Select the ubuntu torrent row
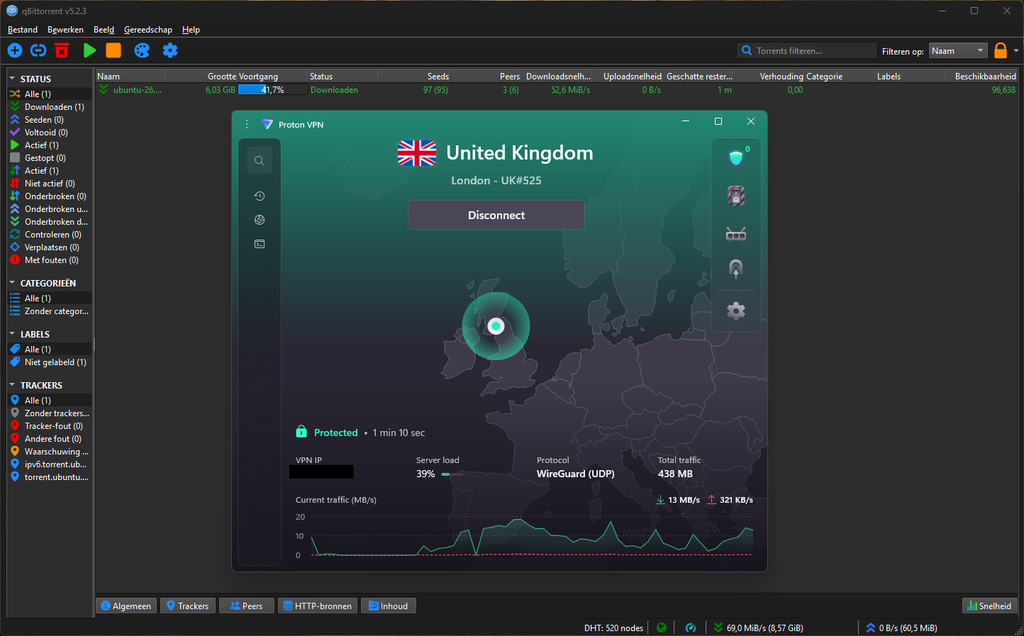 click(x=556, y=90)
